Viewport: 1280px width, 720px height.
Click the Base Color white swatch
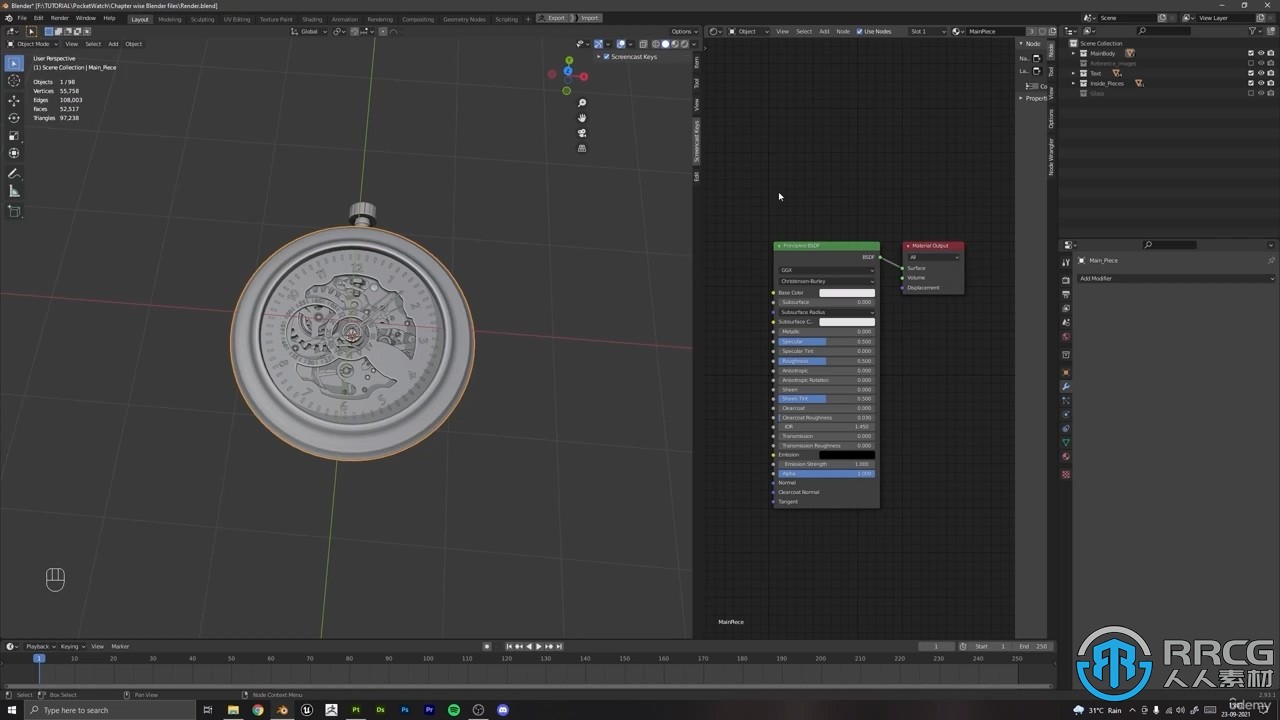coord(846,293)
